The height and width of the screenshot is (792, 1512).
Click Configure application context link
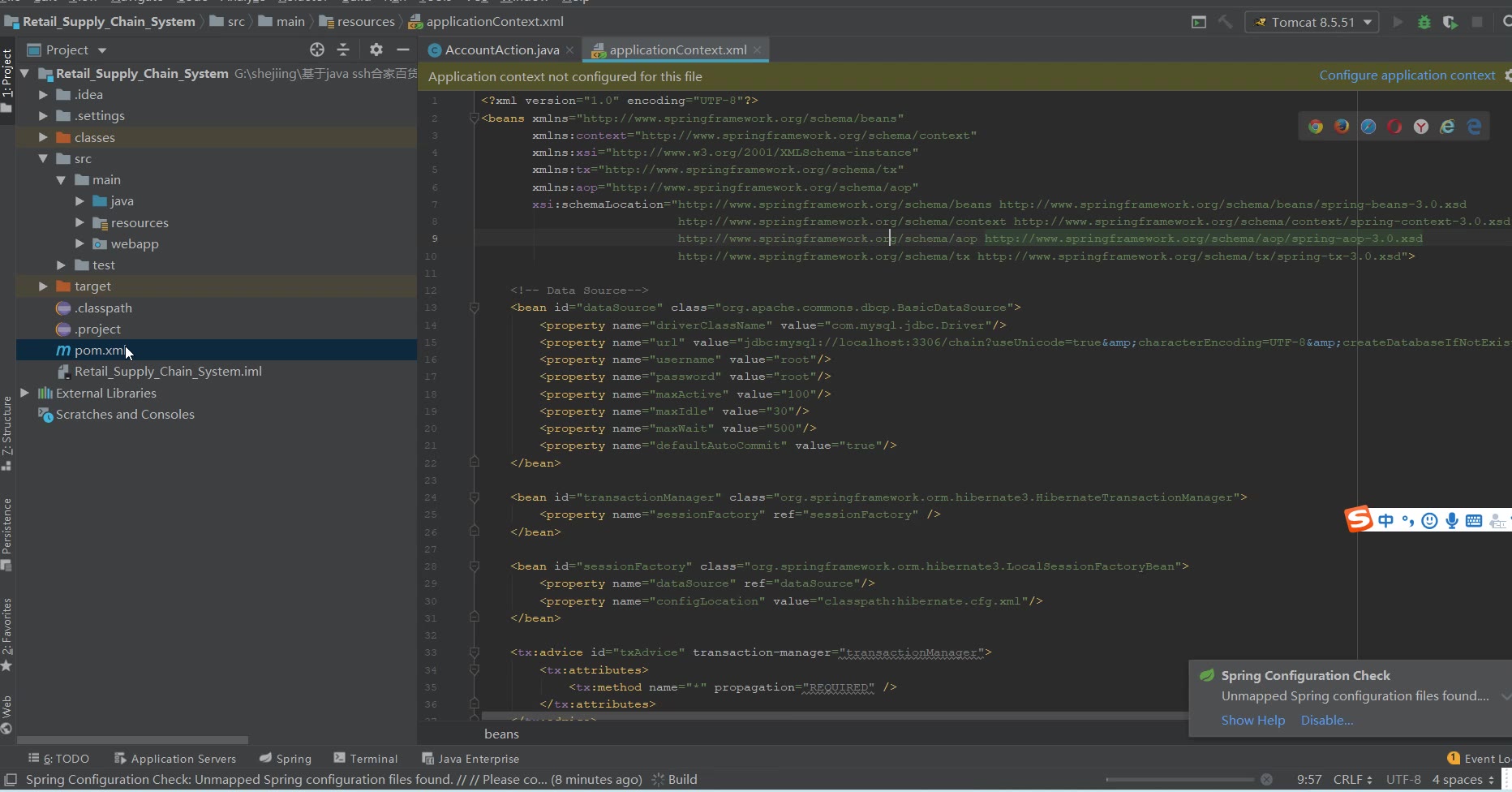(1407, 75)
